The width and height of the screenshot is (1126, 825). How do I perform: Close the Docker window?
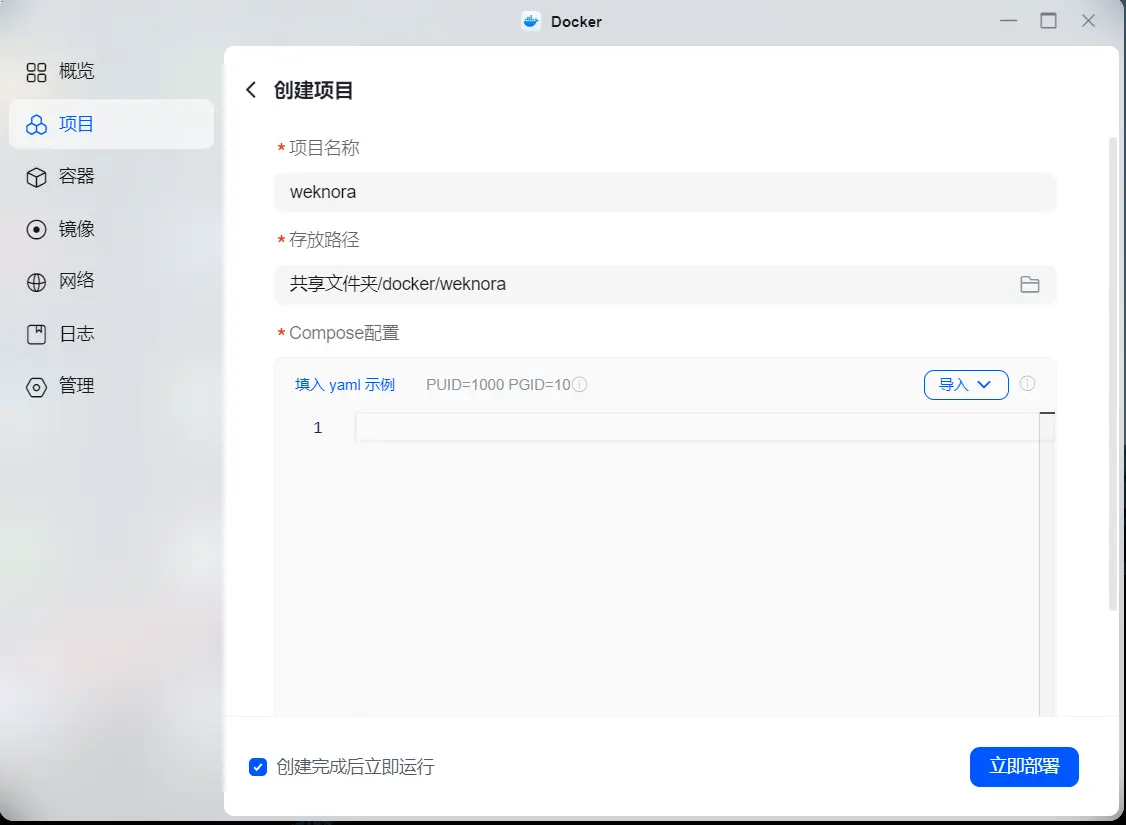[x=1089, y=21]
